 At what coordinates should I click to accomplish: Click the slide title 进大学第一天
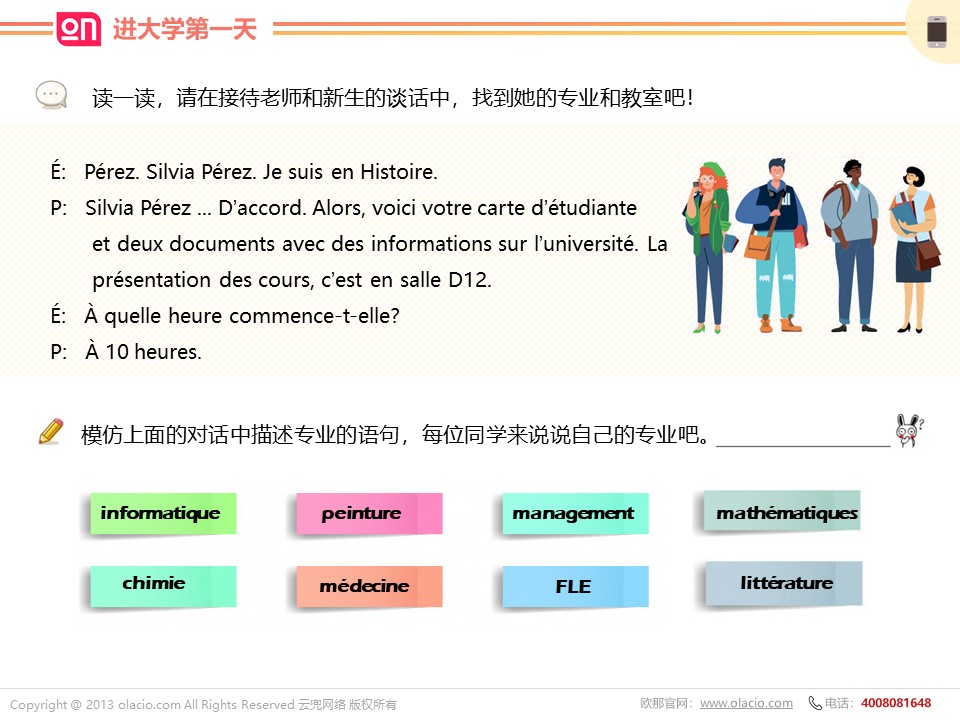184,30
